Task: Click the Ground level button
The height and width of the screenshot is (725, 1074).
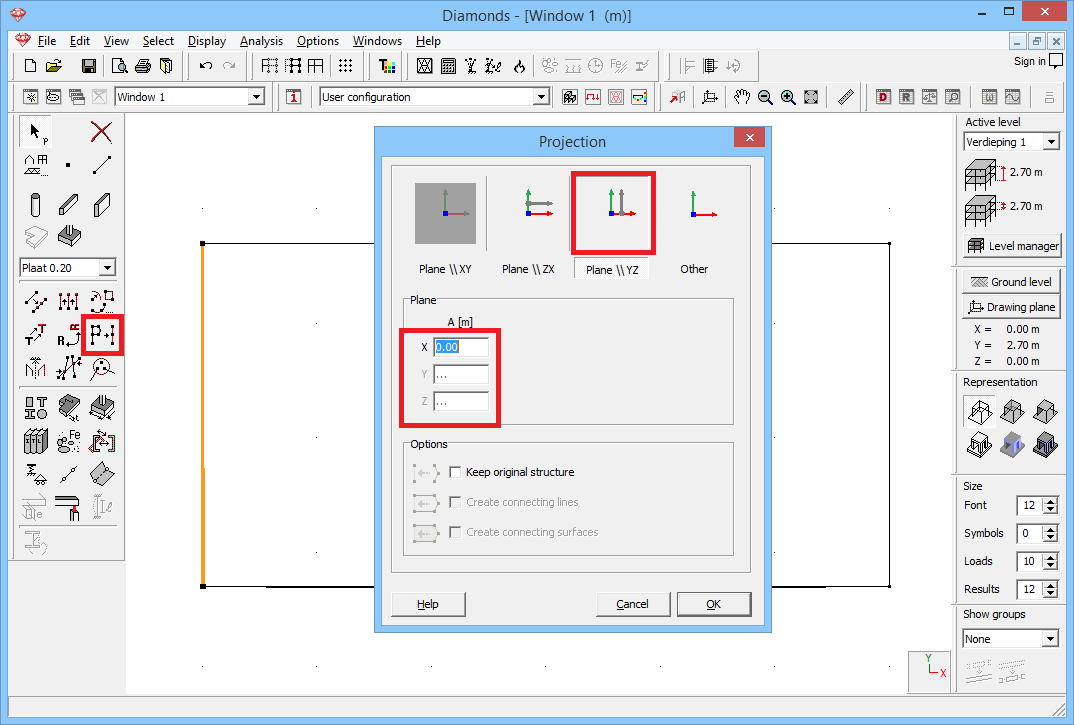Action: tap(1011, 282)
